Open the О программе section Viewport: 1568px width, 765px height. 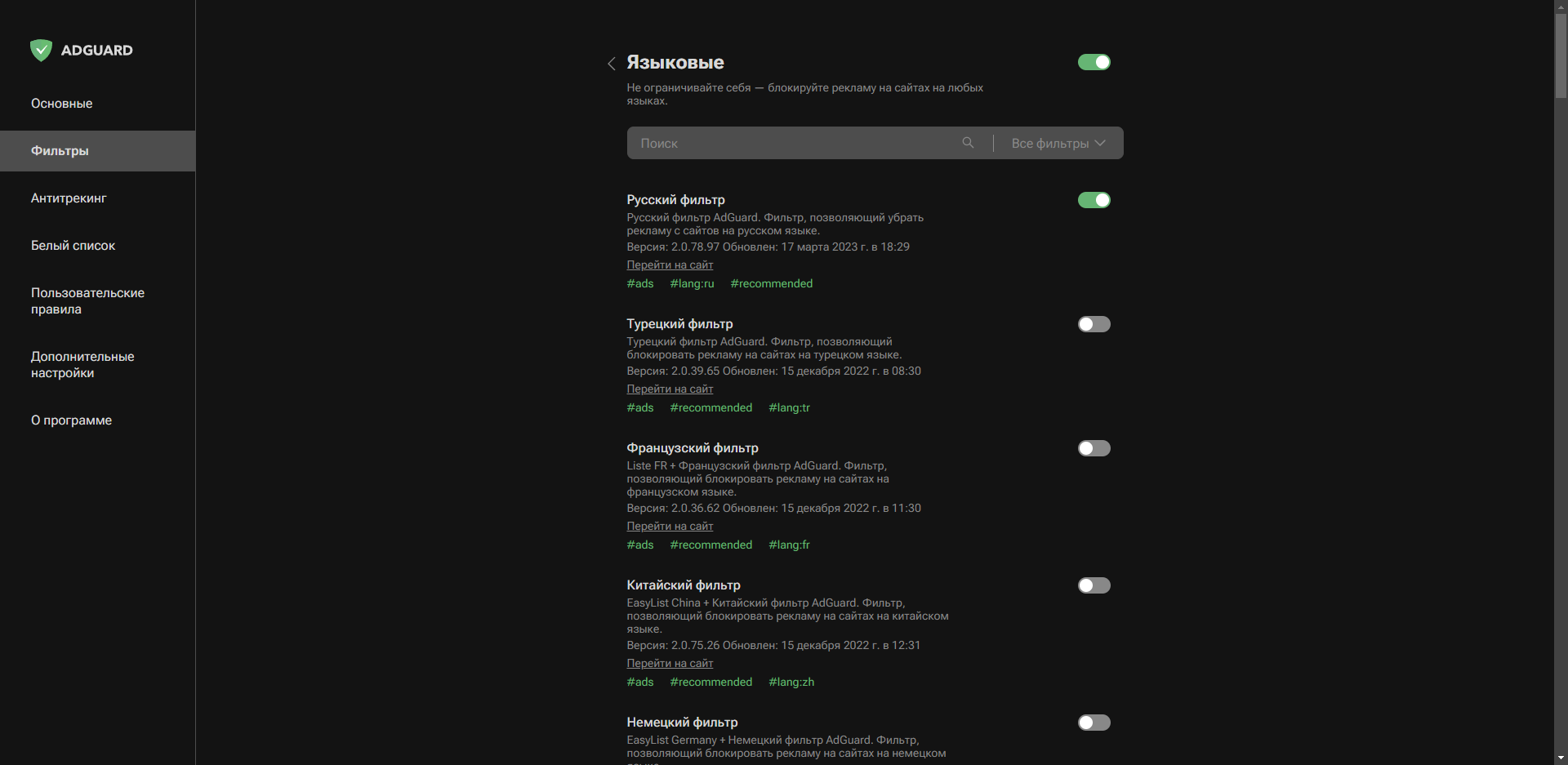[71, 420]
